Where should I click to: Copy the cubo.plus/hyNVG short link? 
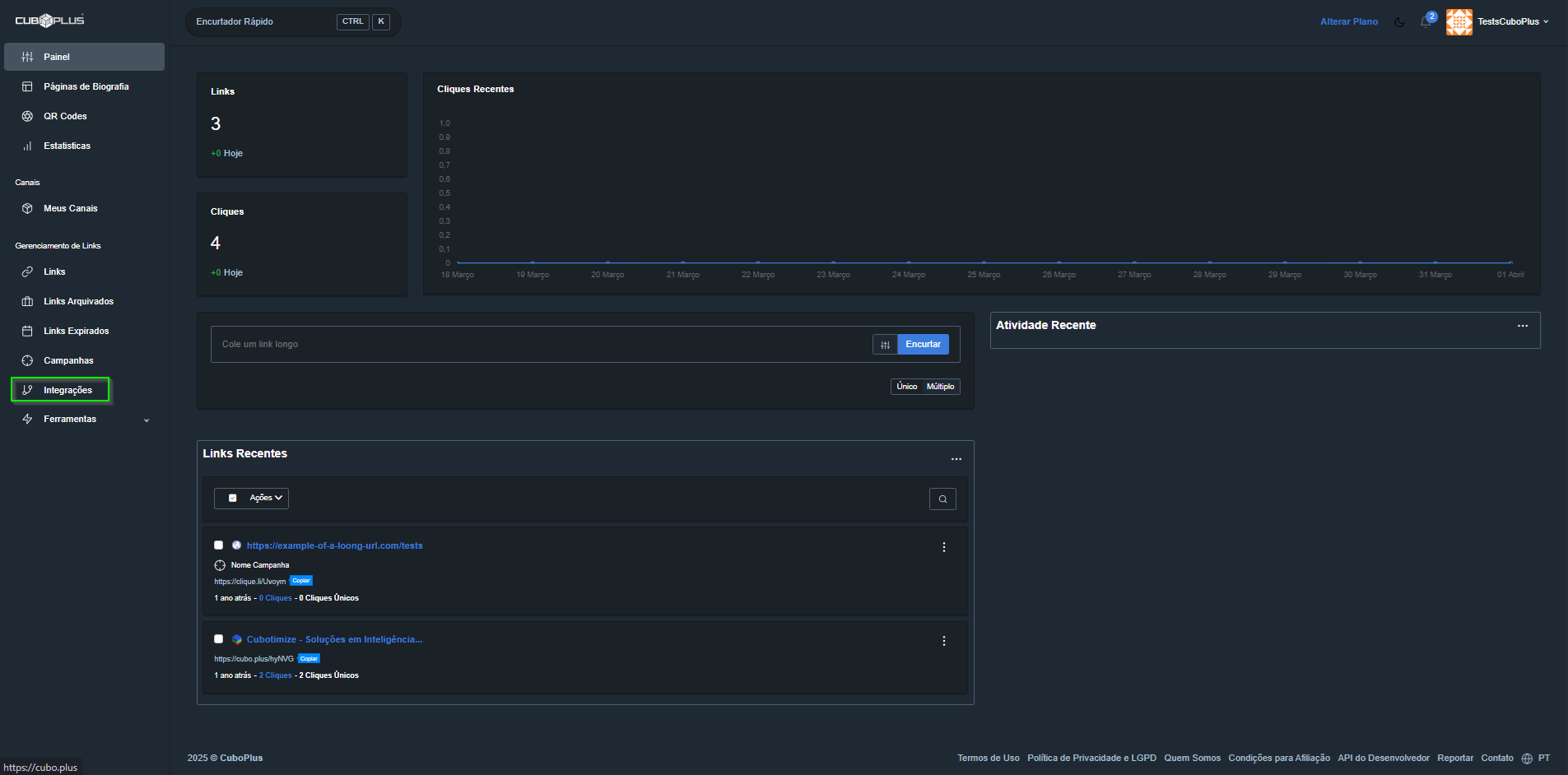[309, 659]
